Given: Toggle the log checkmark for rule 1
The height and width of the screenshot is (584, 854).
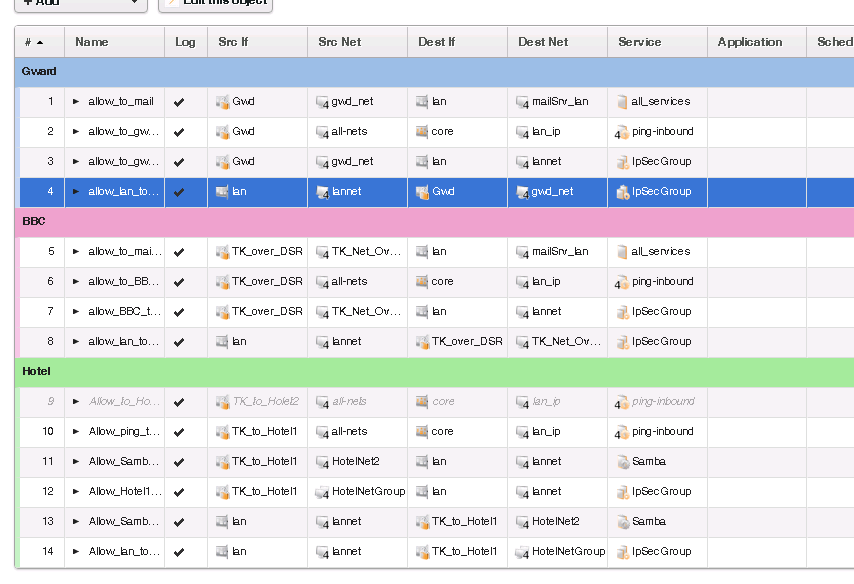Looking at the screenshot, I should click(x=179, y=102).
